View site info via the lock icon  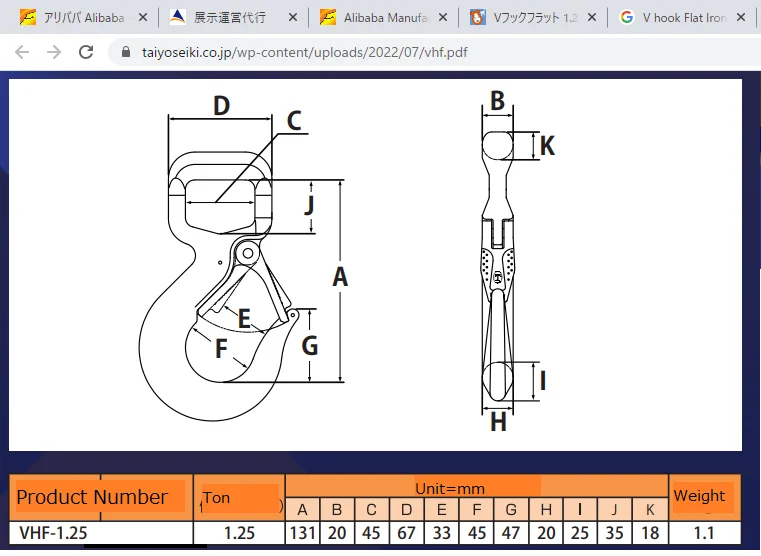(x=125, y=52)
